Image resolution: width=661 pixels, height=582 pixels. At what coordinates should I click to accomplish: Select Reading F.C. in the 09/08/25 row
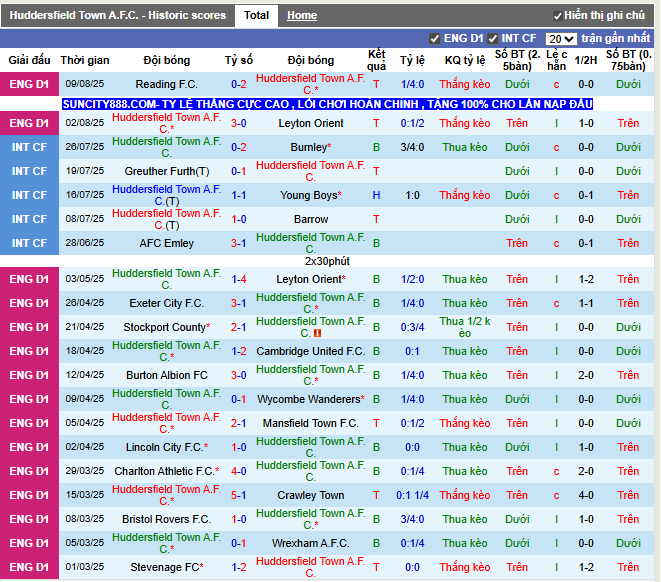click(x=167, y=84)
